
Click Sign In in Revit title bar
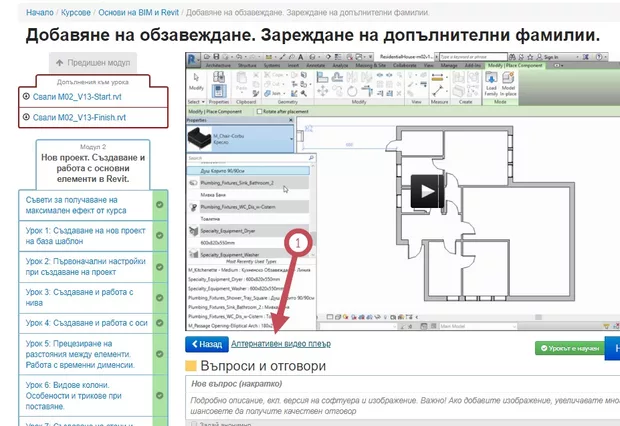(550, 57)
